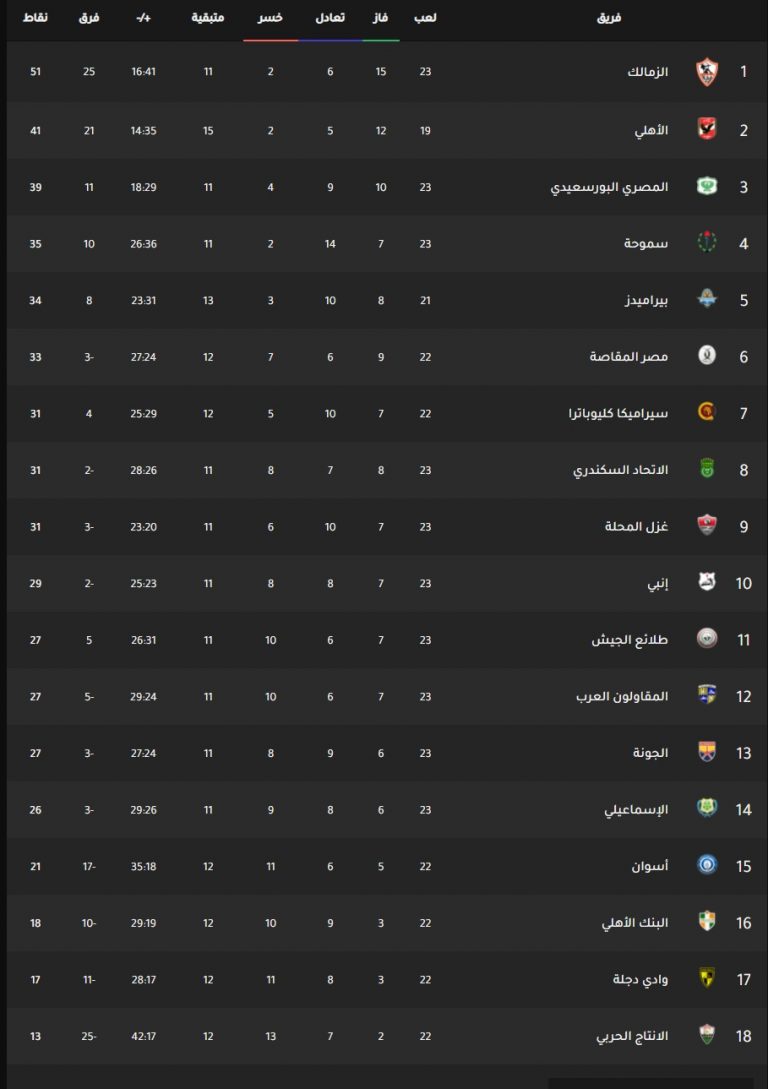Open the Ismaily club crest icon
This screenshot has width=768, height=1089.
(x=707, y=808)
